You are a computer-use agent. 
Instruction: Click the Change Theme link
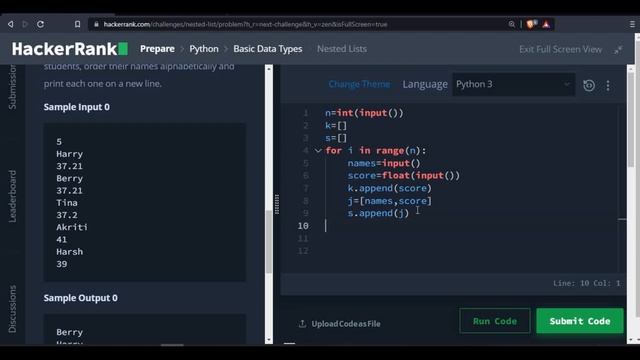[359, 84]
